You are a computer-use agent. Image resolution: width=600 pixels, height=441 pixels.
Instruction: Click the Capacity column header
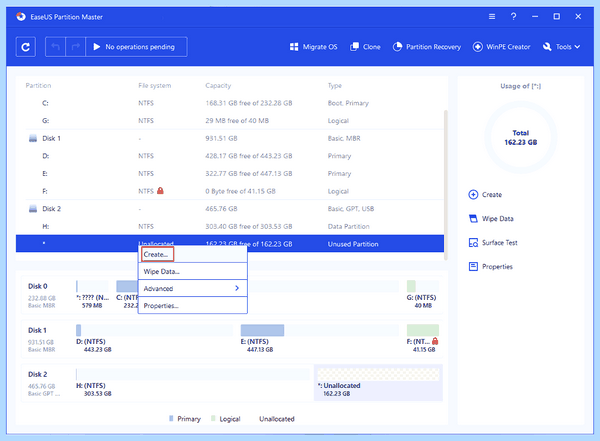coord(218,85)
